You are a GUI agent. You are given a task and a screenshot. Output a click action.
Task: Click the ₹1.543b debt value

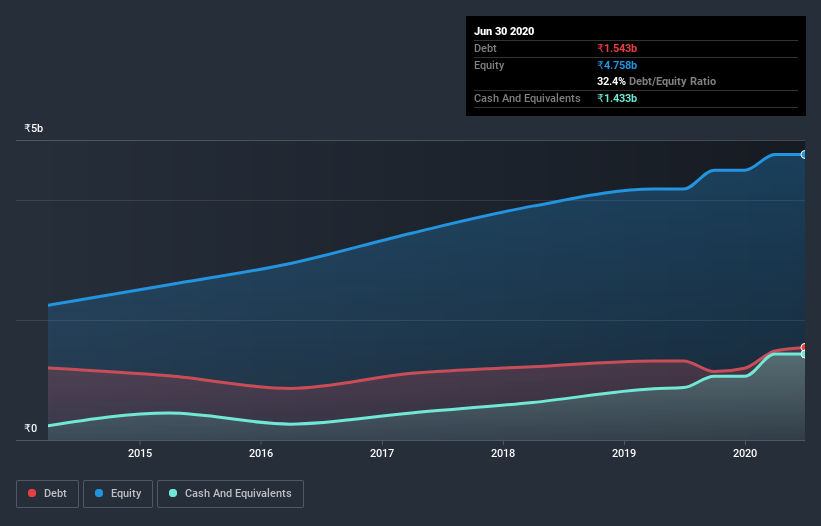tap(617, 48)
